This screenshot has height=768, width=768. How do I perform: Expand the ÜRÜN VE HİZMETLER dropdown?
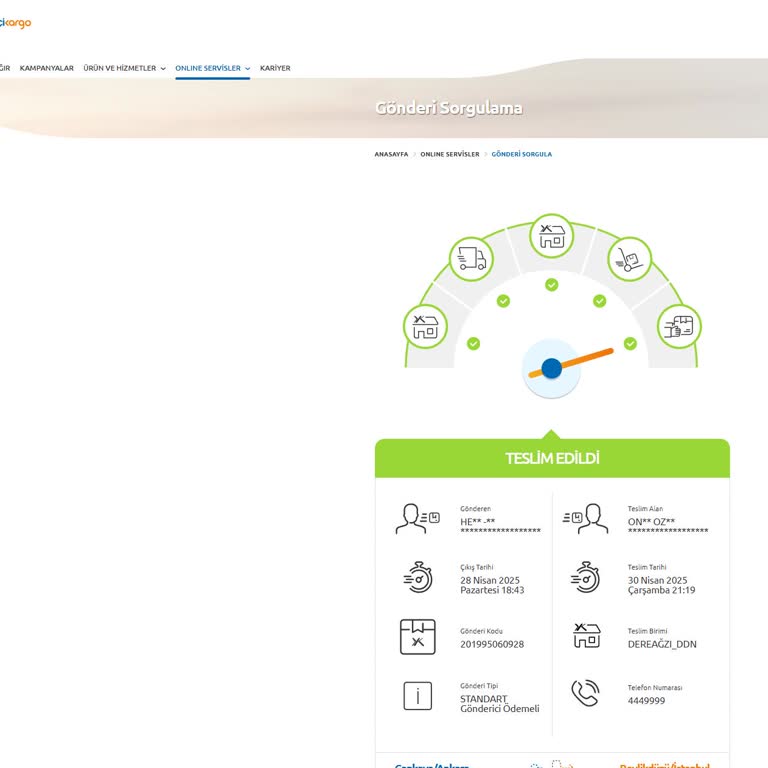(124, 68)
